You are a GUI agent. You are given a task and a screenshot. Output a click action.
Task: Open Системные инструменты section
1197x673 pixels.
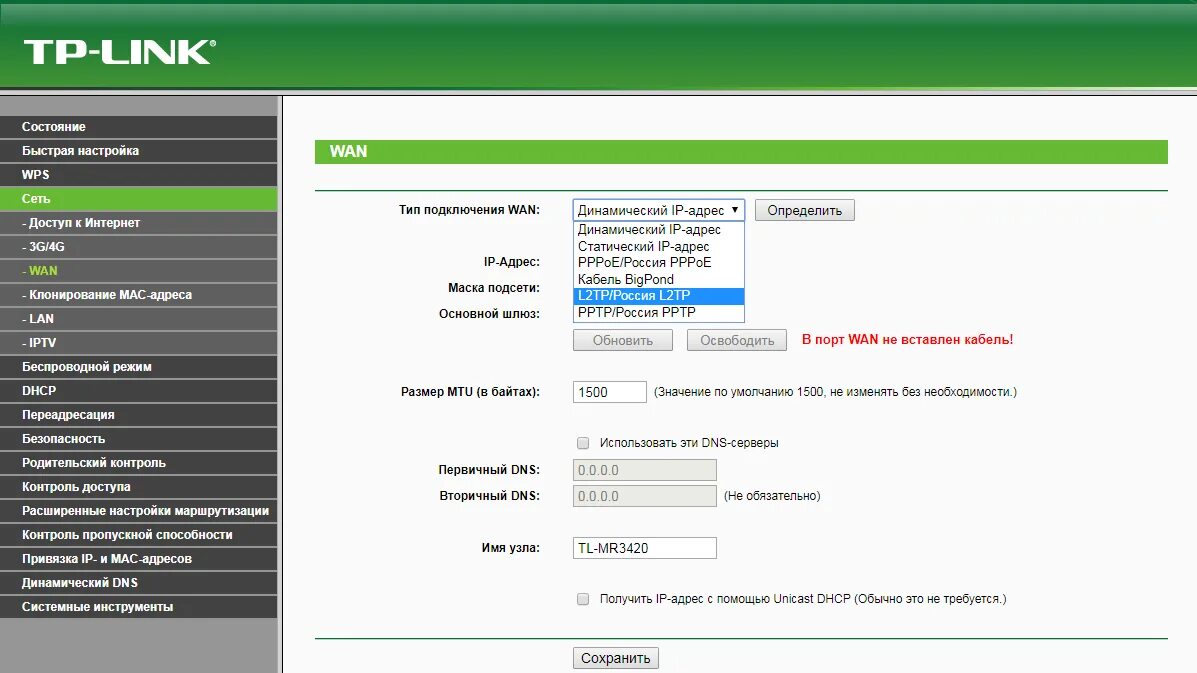[138, 607]
